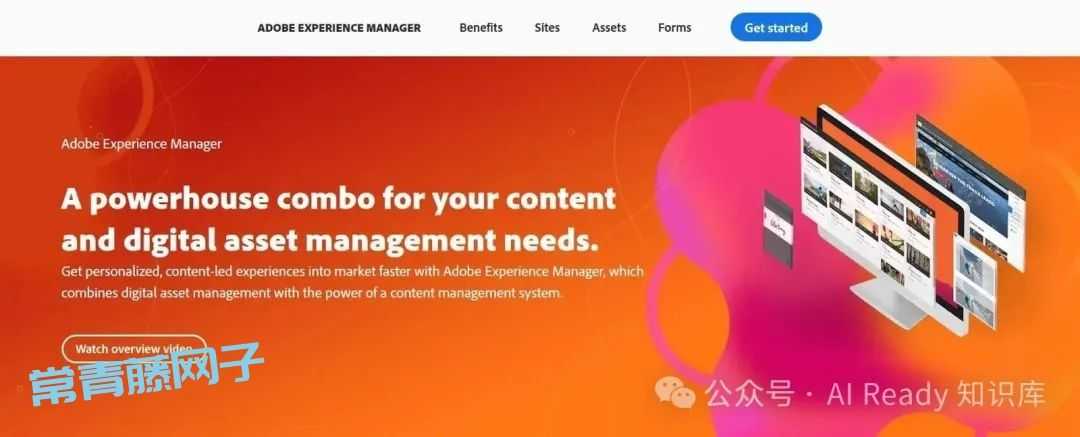Open the Assets navigation item
This screenshot has height=437, width=1080.
[x=609, y=28]
